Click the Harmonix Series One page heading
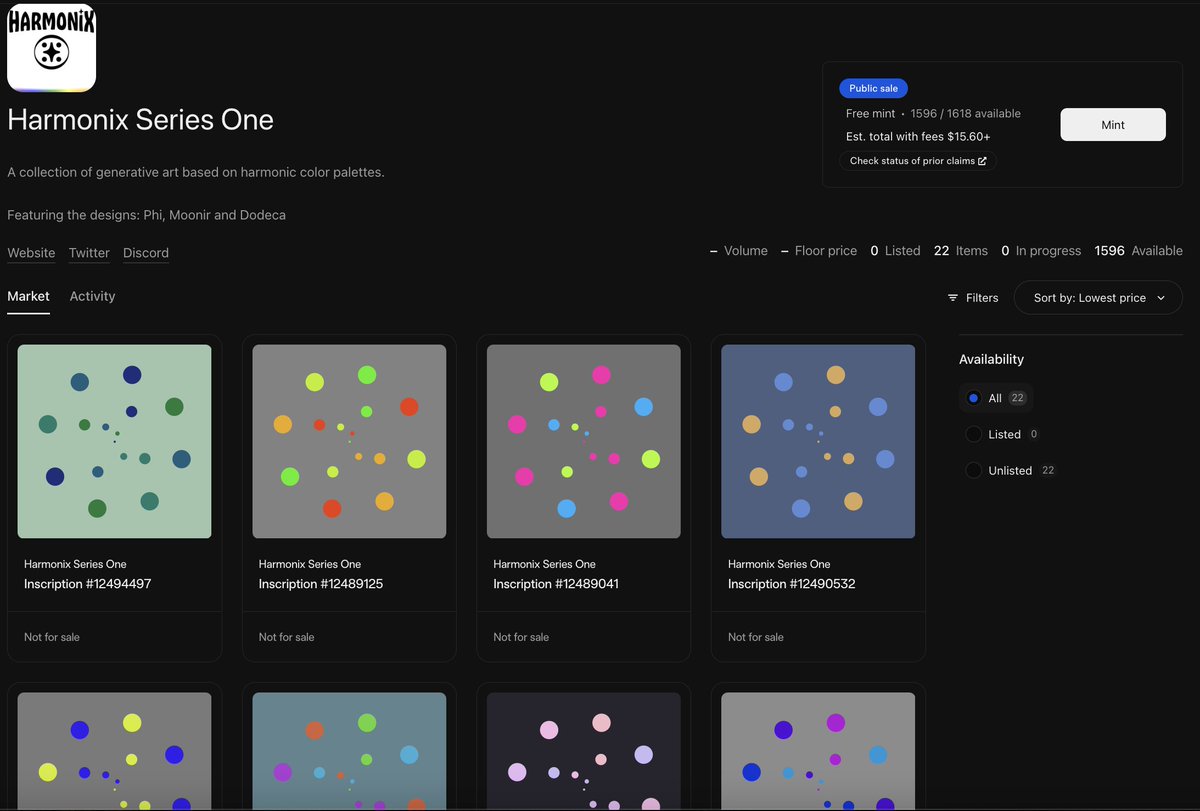This screenshot has height=811, width=1200. point(140,120)
